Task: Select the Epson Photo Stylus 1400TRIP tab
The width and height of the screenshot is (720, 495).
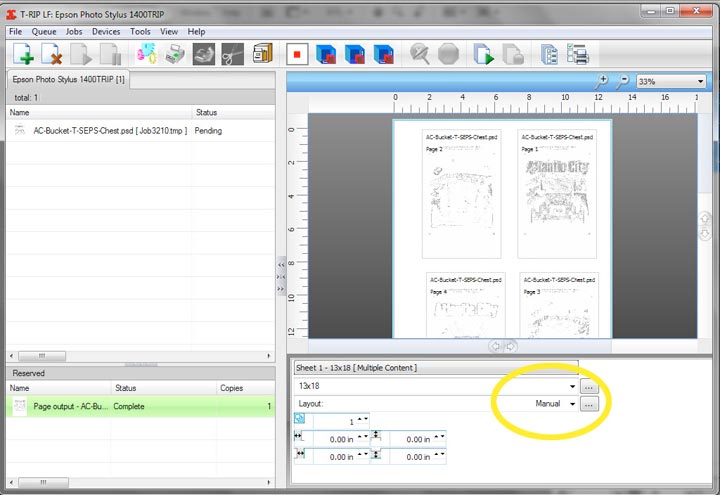Action: pyautogui.click(x=66, y=79)
